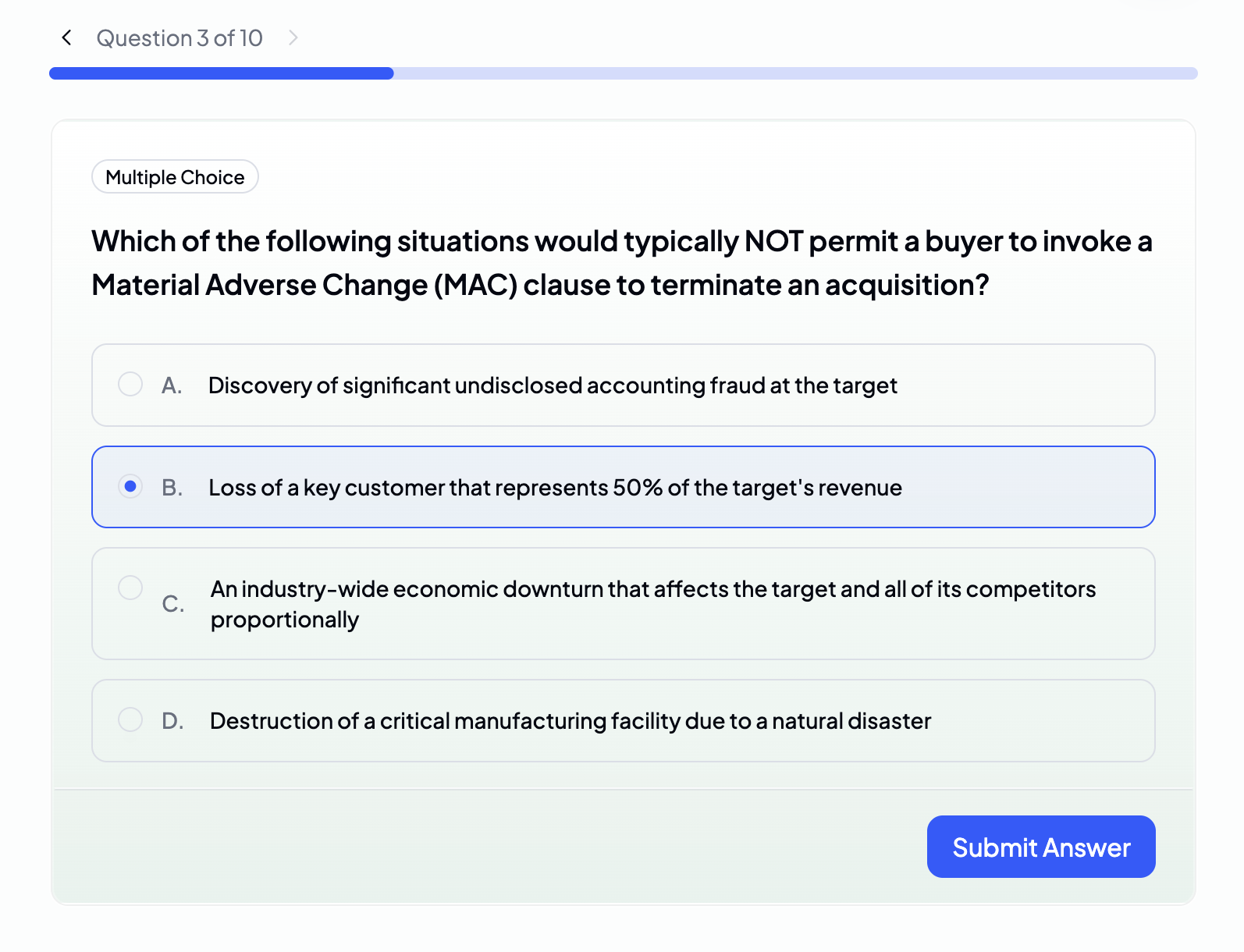Select radio button for option C
The width and height of the screenshot is (1244, 952).
pyautogui.click(x=130, y=588)
